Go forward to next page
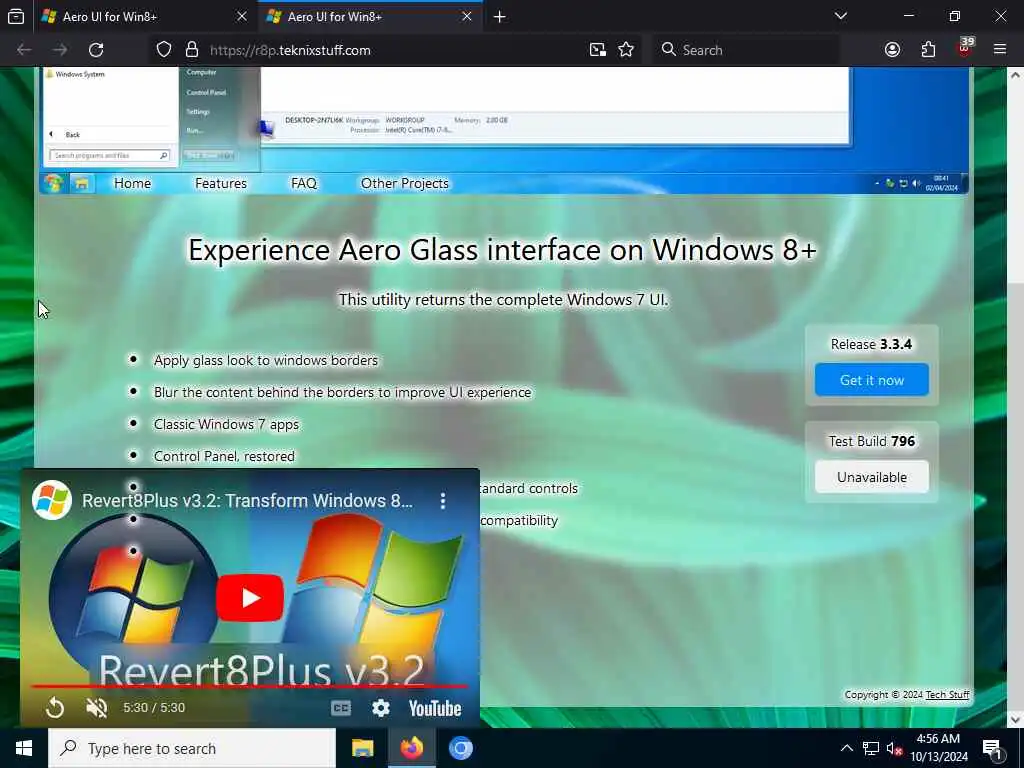 (x=60, y=50)
